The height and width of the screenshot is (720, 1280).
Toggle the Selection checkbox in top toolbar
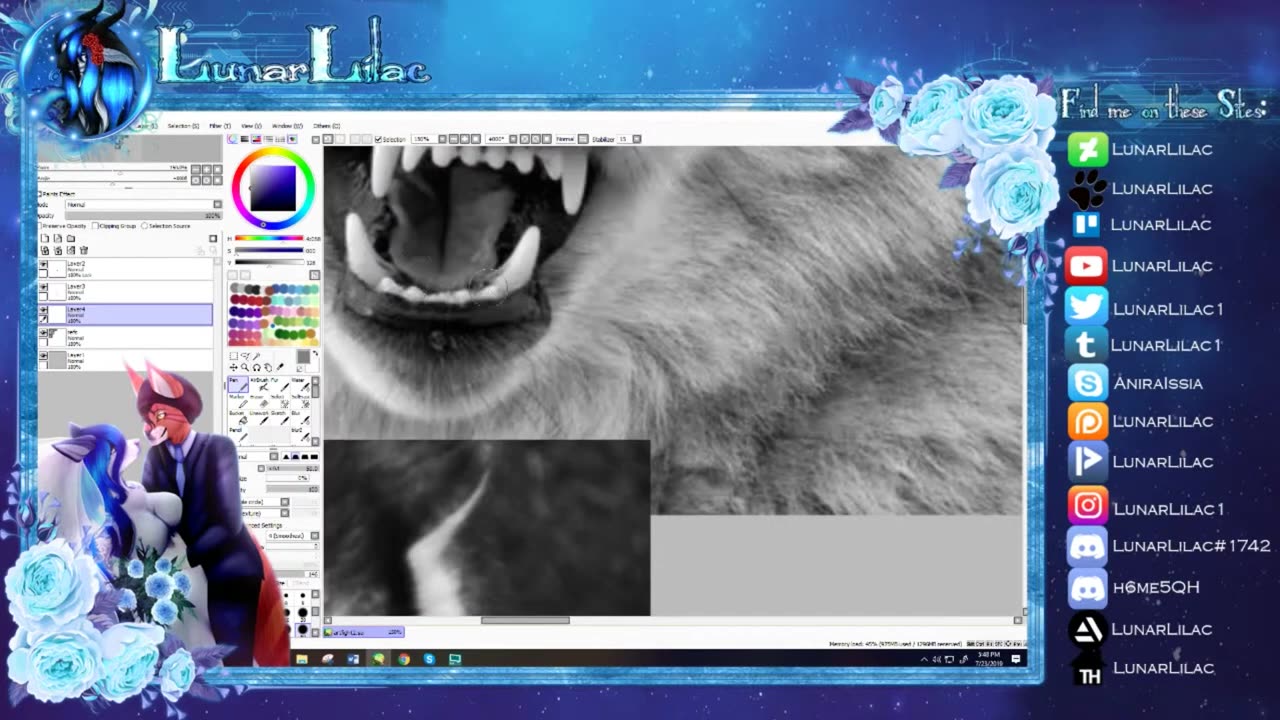378,139
